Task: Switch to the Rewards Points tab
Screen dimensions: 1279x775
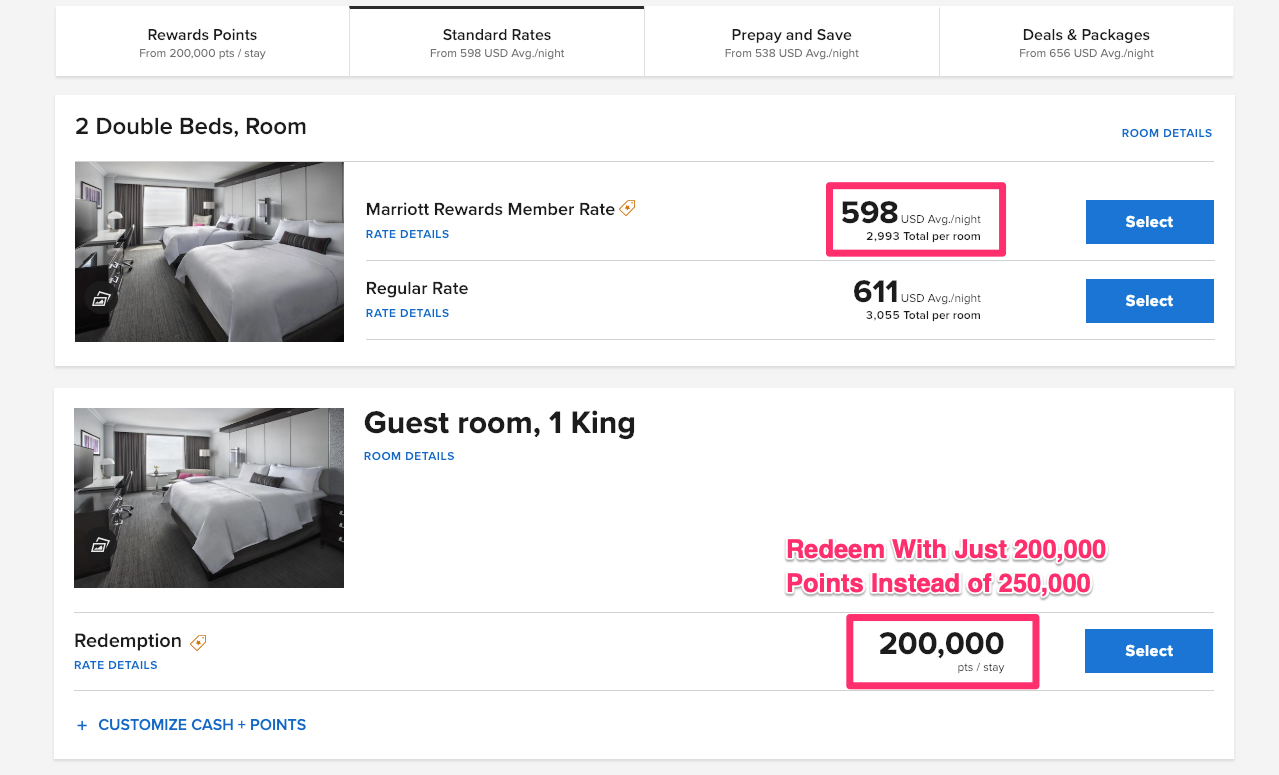Action: click(202, 42)
